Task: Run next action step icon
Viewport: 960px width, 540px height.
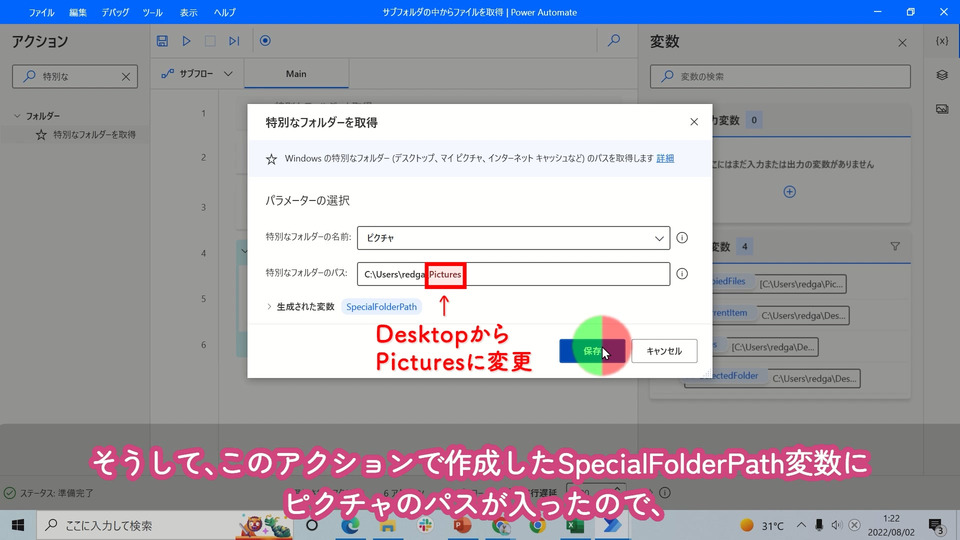Action: 234,41
